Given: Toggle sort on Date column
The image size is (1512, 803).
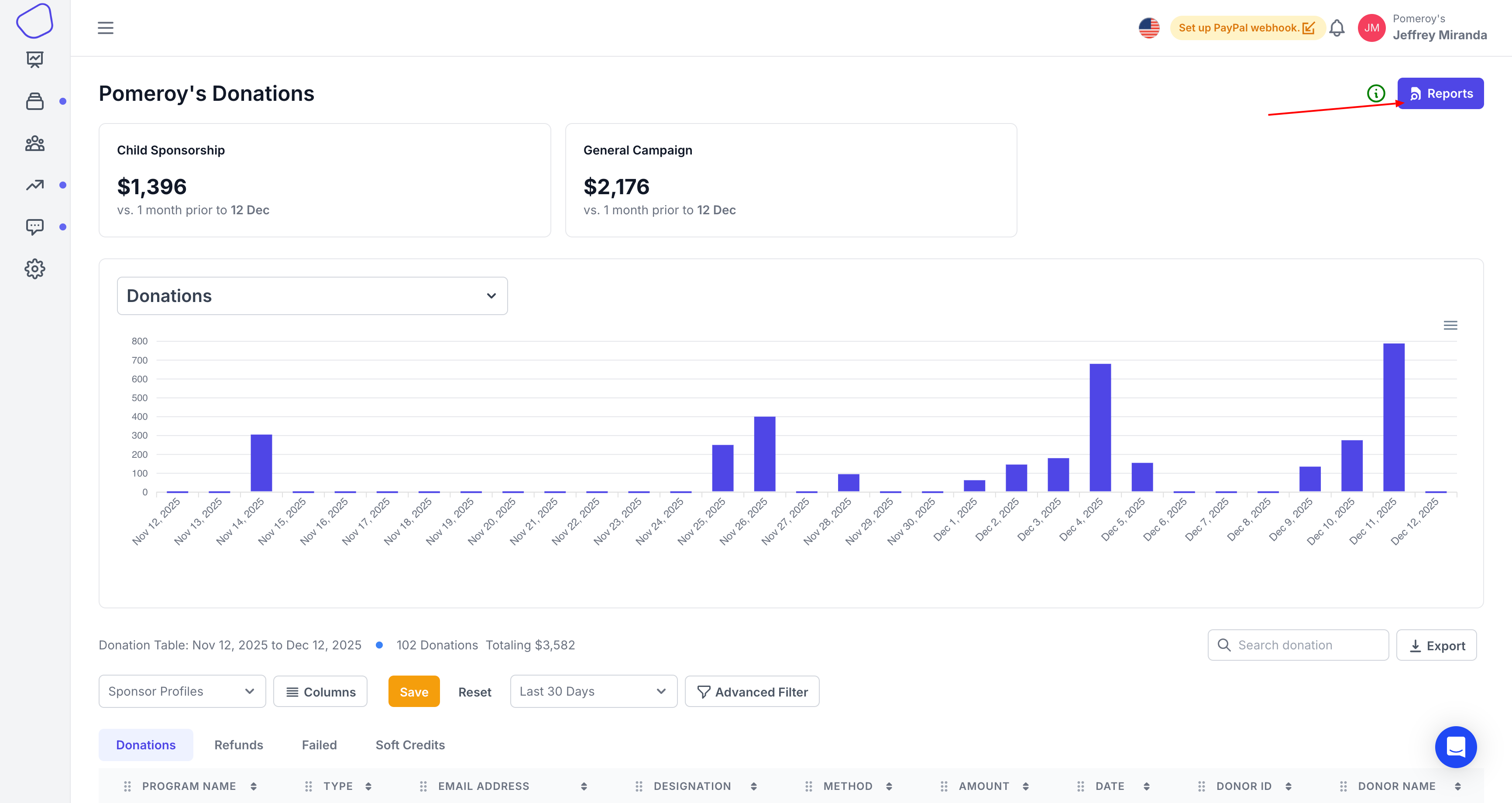Looking at the screenshot, I should [x=1146, y=786].
